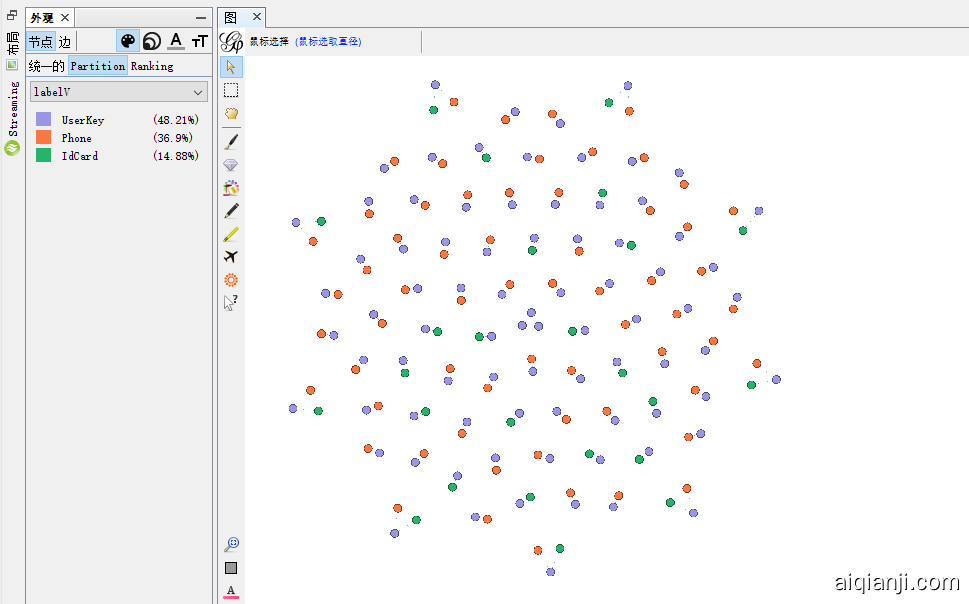Select the pencil node creation tool
The image size is (969, 604).
coord(231,211)
